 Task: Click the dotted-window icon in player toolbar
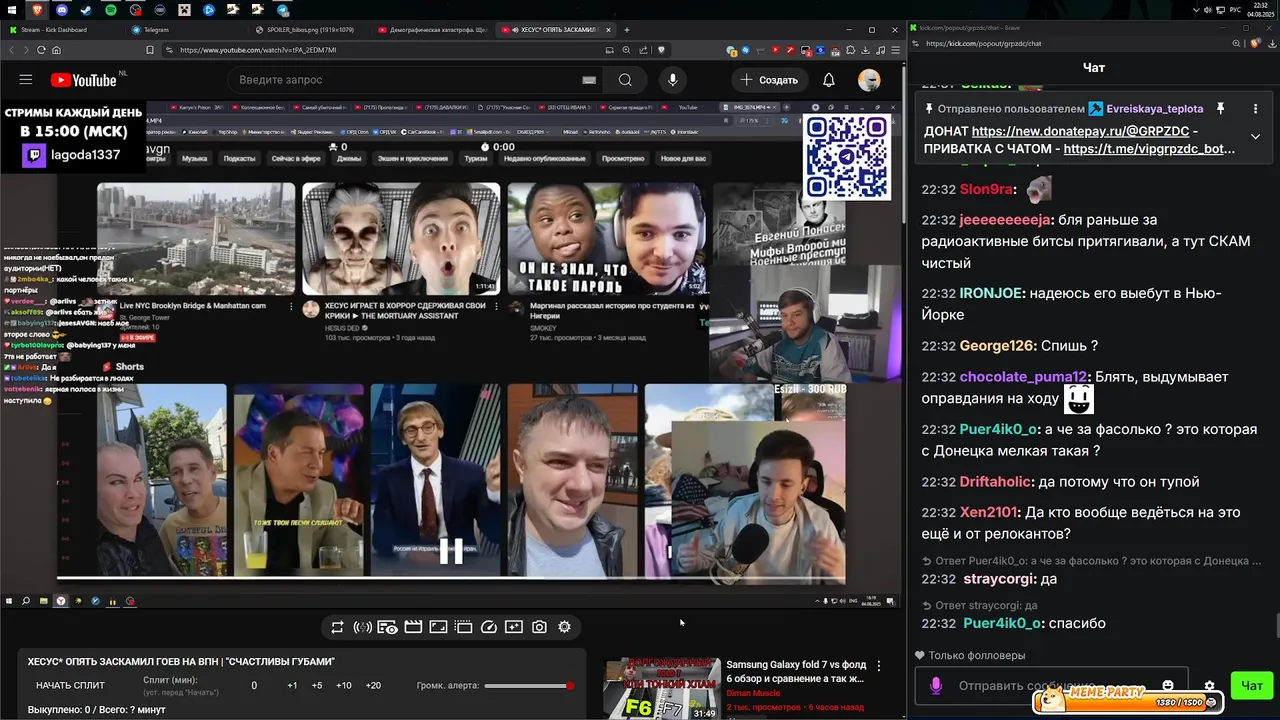(463, 627)
